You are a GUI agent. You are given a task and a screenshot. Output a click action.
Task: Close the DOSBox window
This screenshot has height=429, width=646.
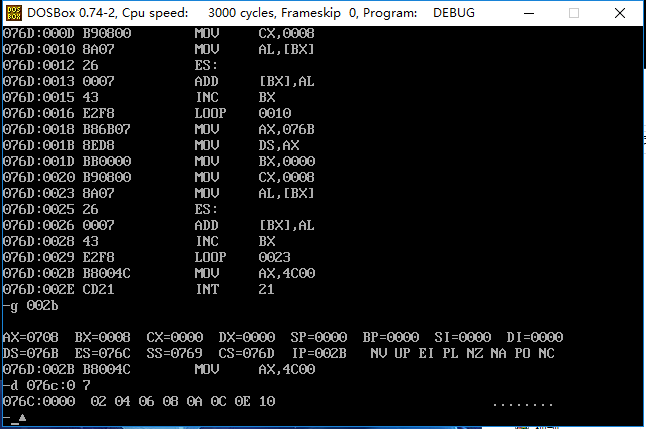coord(620,13)
